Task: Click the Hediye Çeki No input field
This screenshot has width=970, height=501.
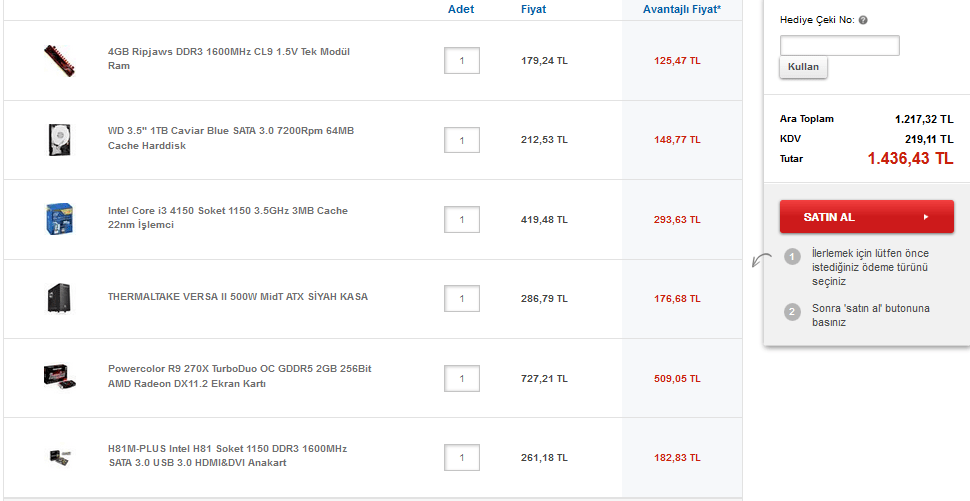Action: click(839, 45)
